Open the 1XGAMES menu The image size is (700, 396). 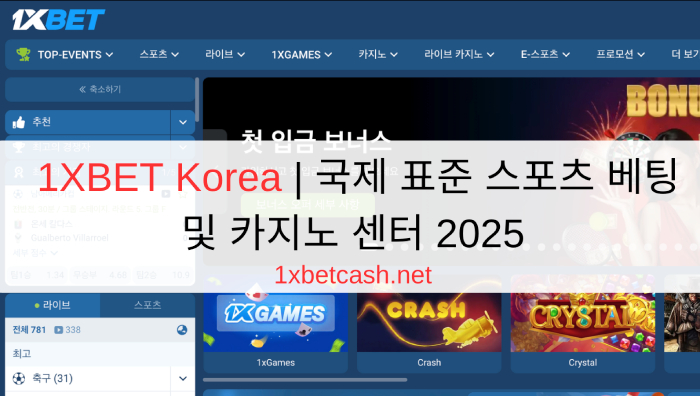302,54
